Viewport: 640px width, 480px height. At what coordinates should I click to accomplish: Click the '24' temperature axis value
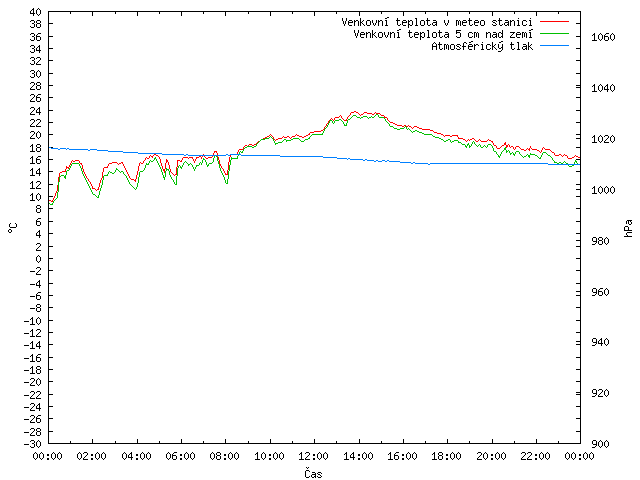36,111
